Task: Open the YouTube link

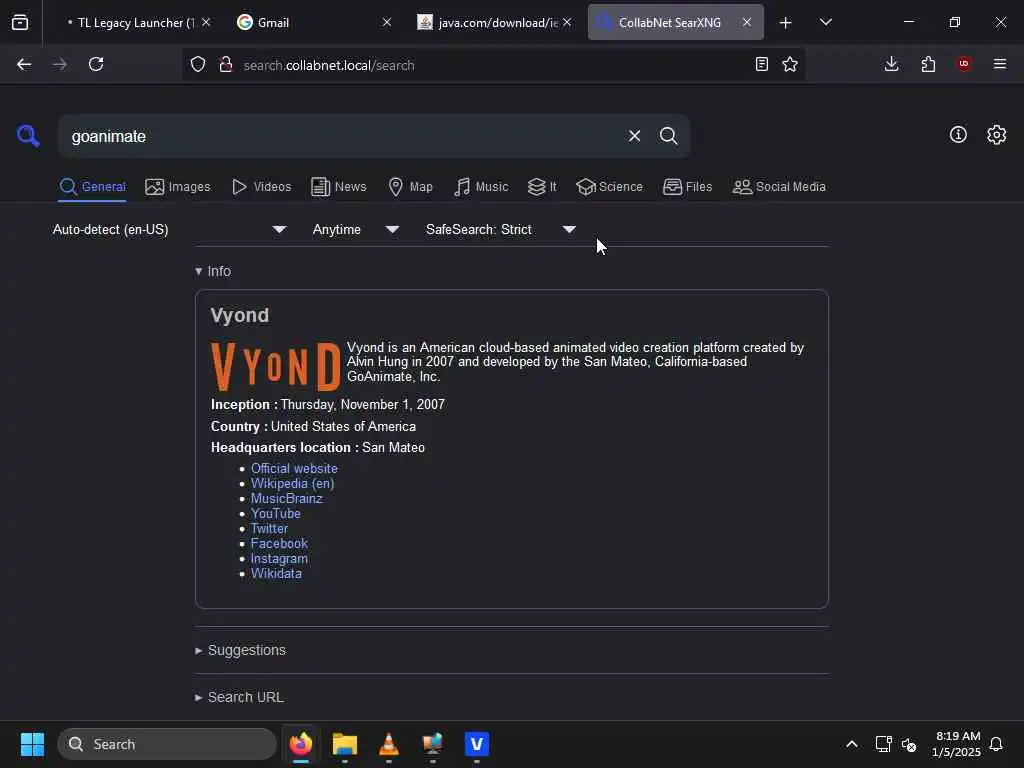Action: pos(276,513)
